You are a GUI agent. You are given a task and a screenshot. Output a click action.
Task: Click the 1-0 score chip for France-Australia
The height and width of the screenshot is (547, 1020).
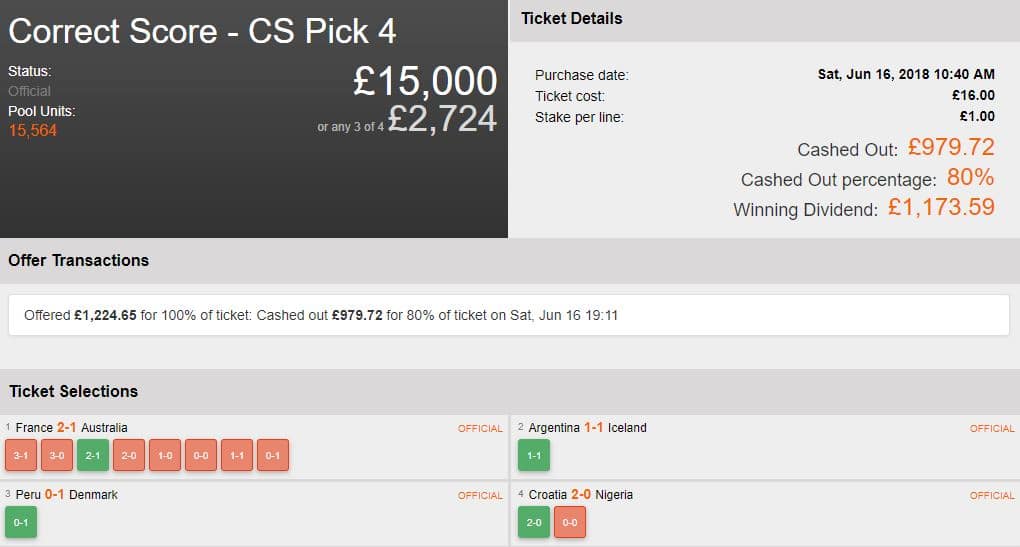[x=165, y=455]
